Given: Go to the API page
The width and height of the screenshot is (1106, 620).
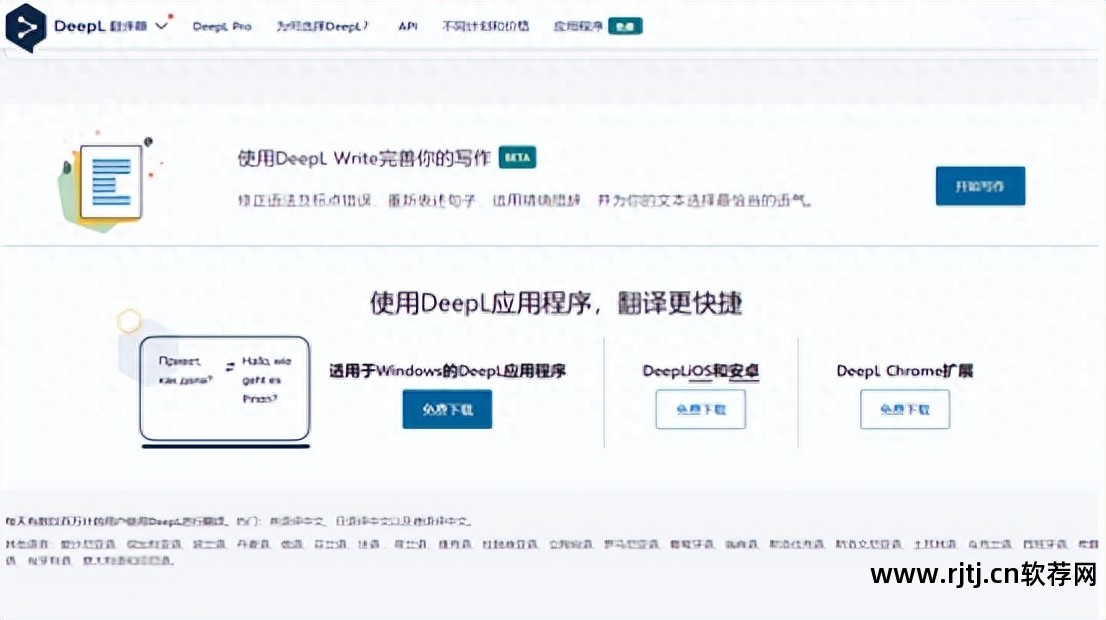Looking at the screenshot, I should click(x=407, y=27).
